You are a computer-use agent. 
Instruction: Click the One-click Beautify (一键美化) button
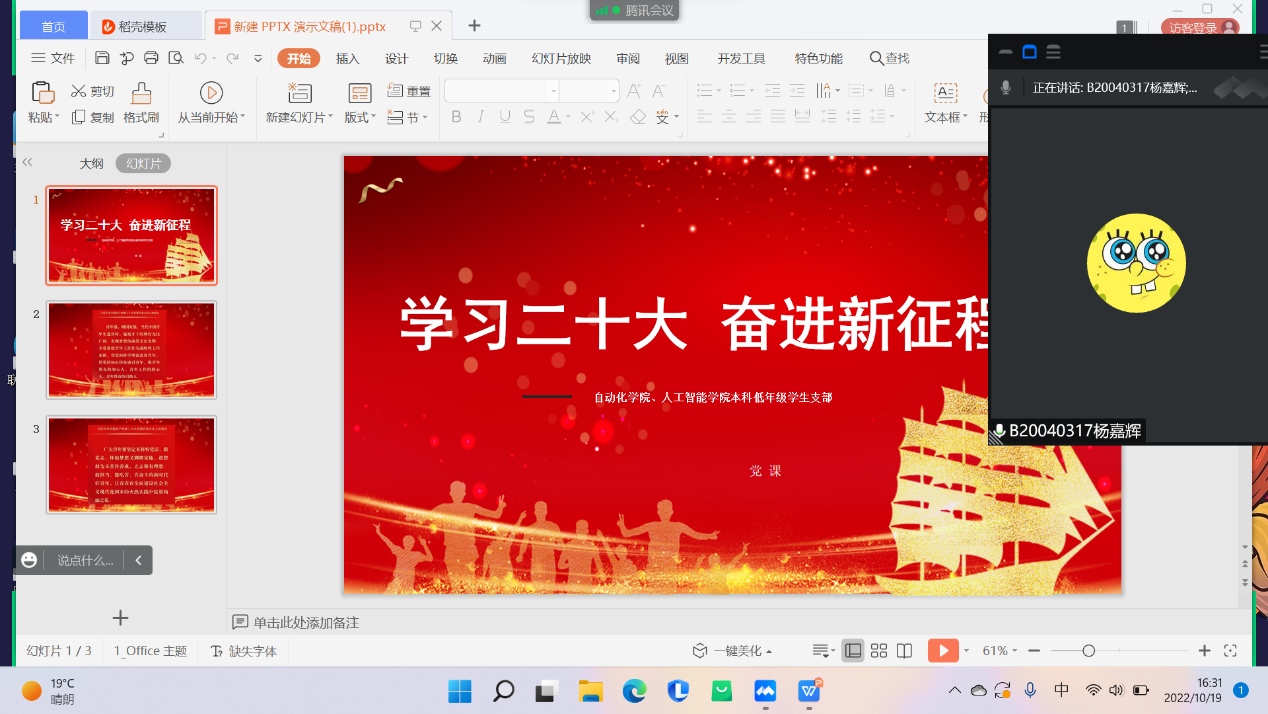click(x=733, y=651)
